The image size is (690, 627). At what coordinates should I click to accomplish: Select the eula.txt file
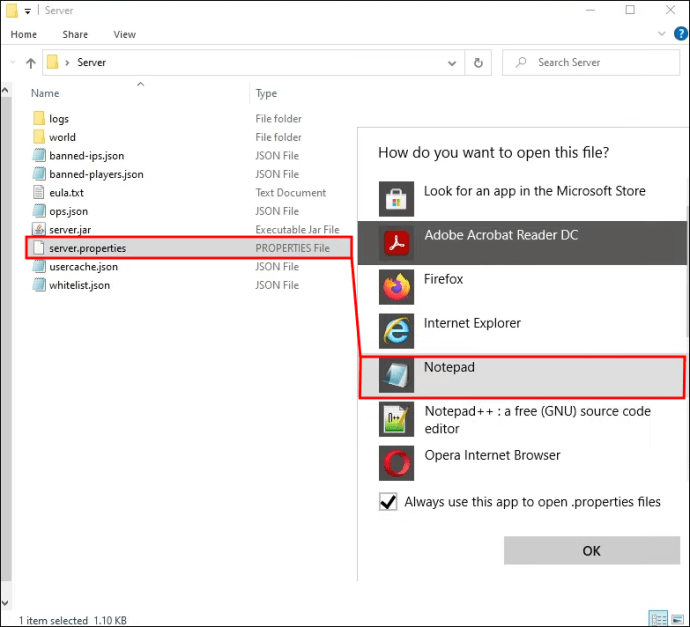(66, 193)
